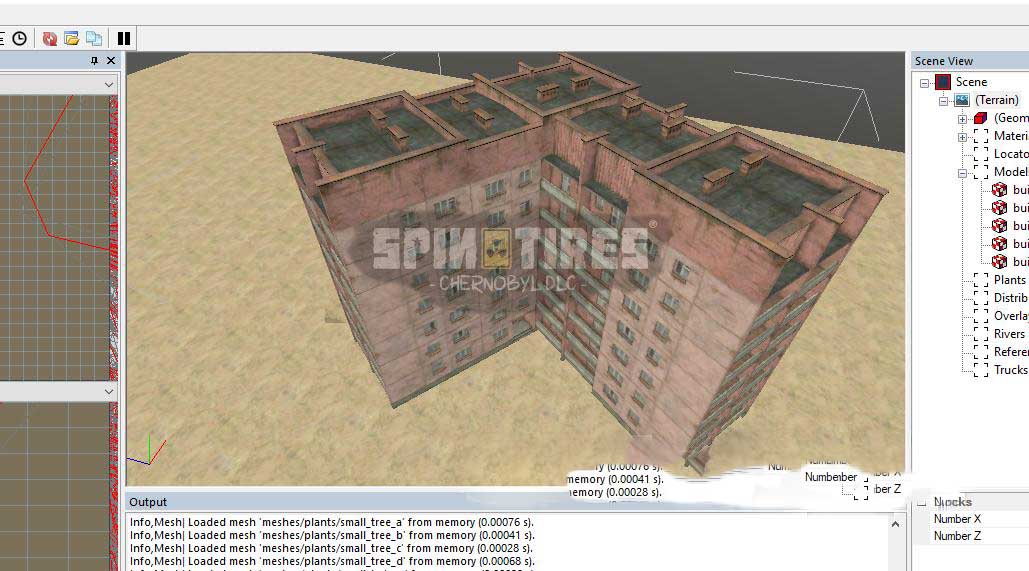The width and height of the screenshot is (1029, 571).
Task: Expand the Materials node in Scene View
Action: [x=962, y=136]
